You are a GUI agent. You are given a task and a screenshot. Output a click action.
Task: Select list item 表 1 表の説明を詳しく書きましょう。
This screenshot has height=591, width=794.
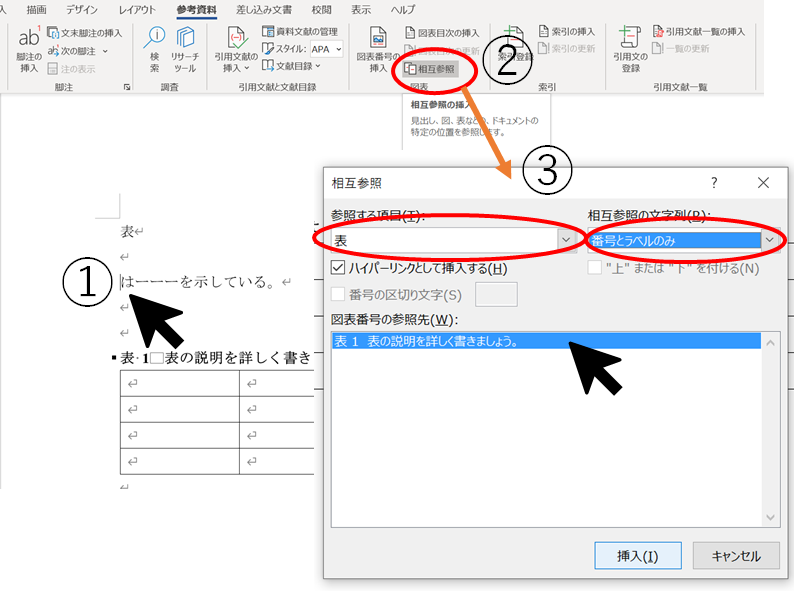tap(546, 341)
